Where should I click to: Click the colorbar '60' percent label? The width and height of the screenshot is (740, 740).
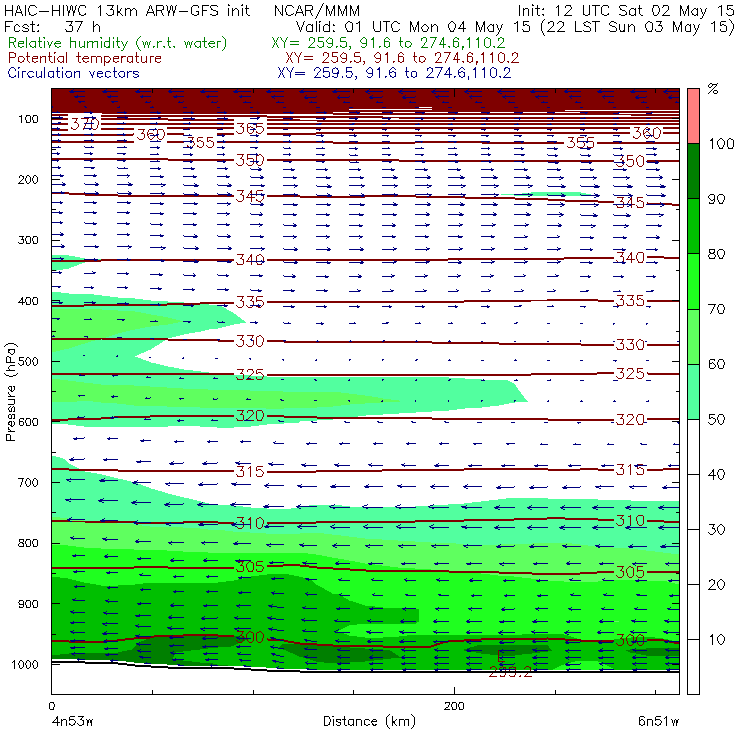point(716,364)
